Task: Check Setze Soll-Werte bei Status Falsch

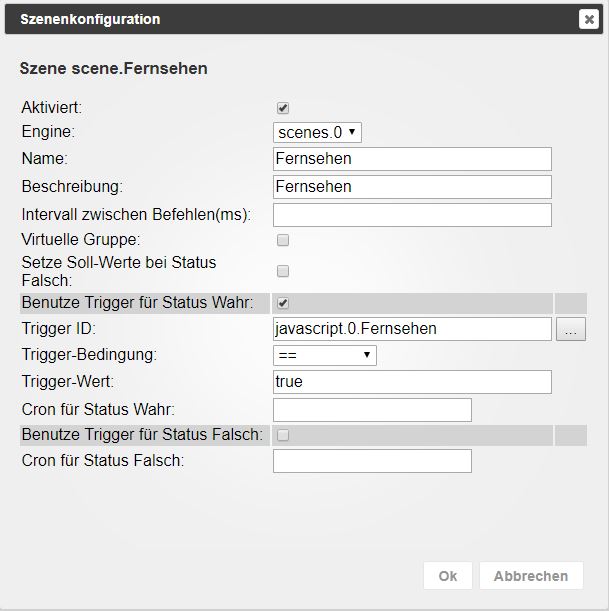Action: [283, 271]
